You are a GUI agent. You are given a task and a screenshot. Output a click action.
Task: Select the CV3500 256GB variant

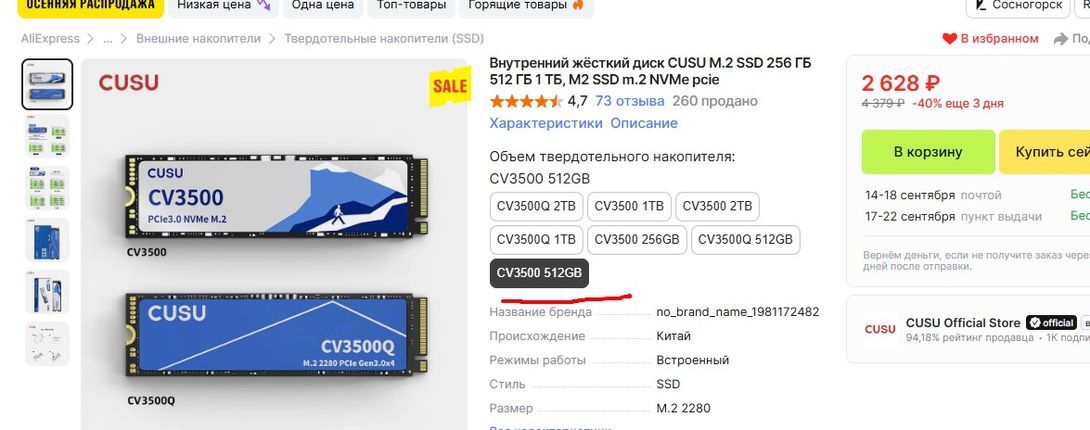(637, 240)
